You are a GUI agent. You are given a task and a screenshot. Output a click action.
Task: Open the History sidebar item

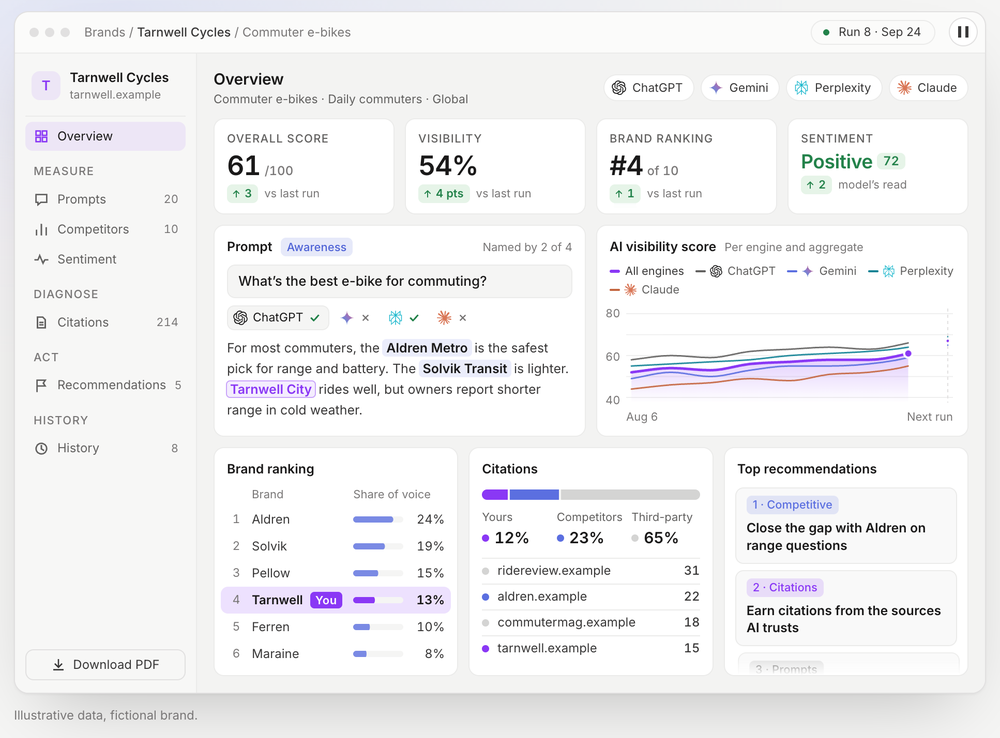105,448
